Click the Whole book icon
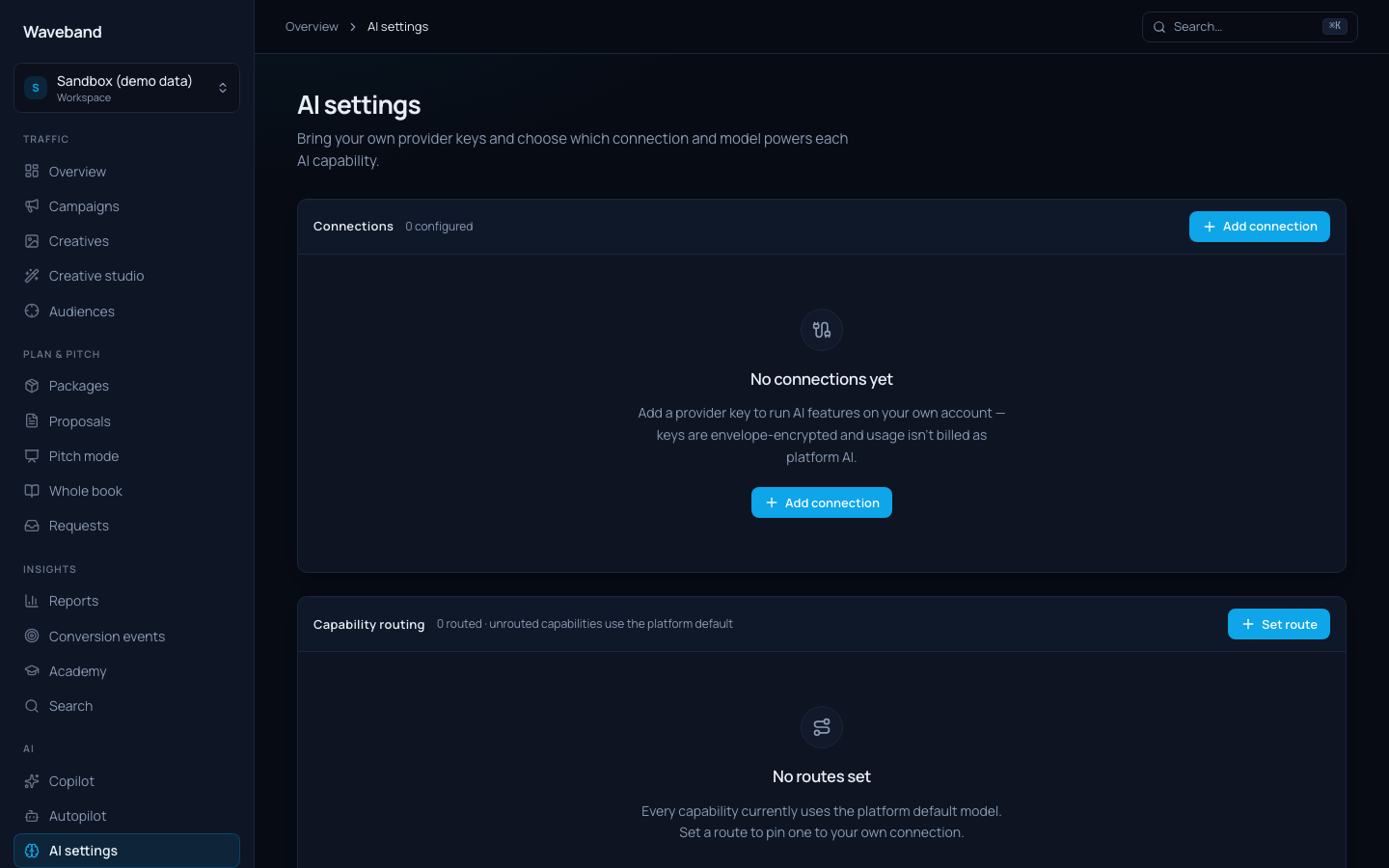 [32, 491]
